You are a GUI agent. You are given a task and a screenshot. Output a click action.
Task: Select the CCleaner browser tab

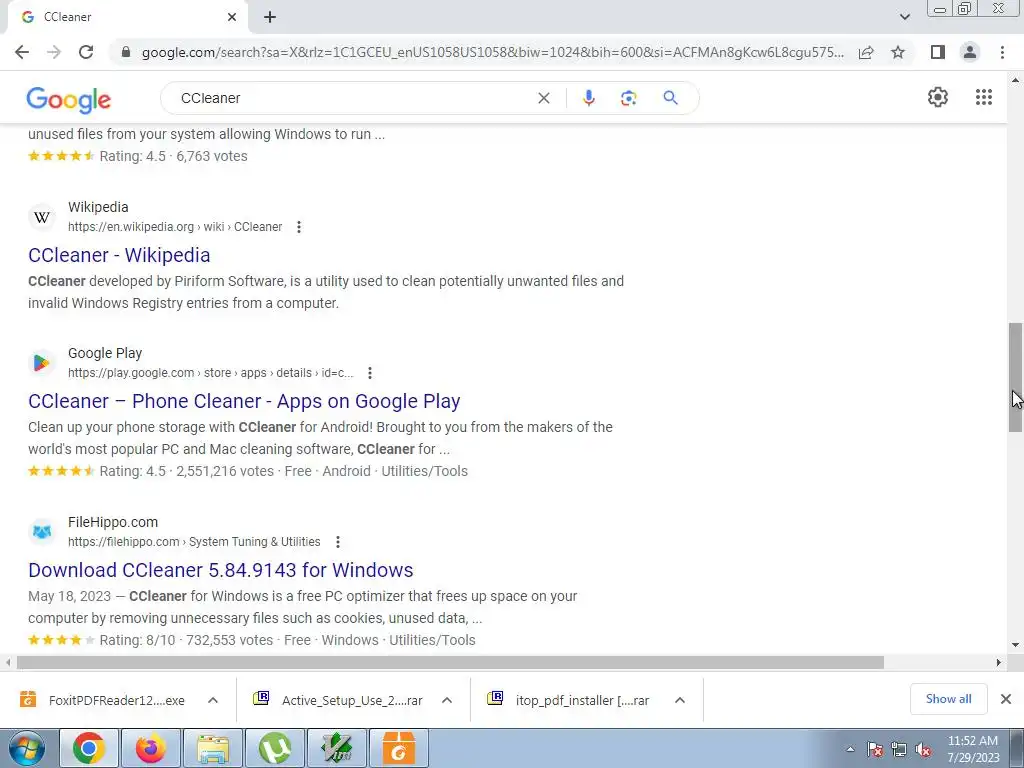(127, 17)
